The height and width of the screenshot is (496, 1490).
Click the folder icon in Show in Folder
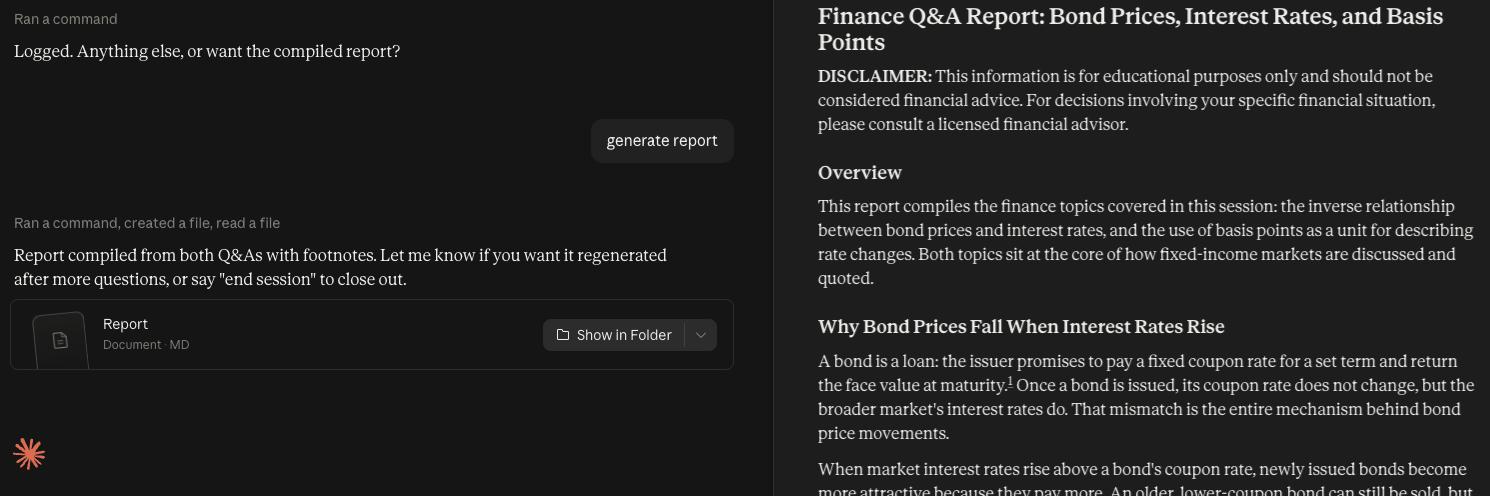(x=563, y=335)
